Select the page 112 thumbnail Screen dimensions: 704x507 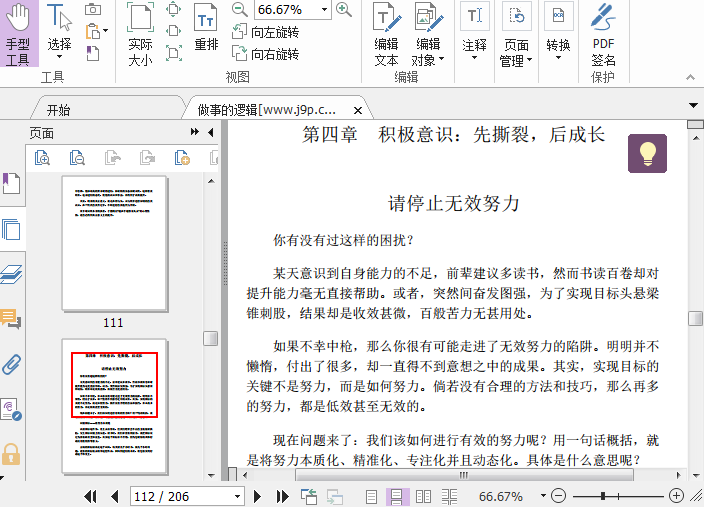[114, 406]
